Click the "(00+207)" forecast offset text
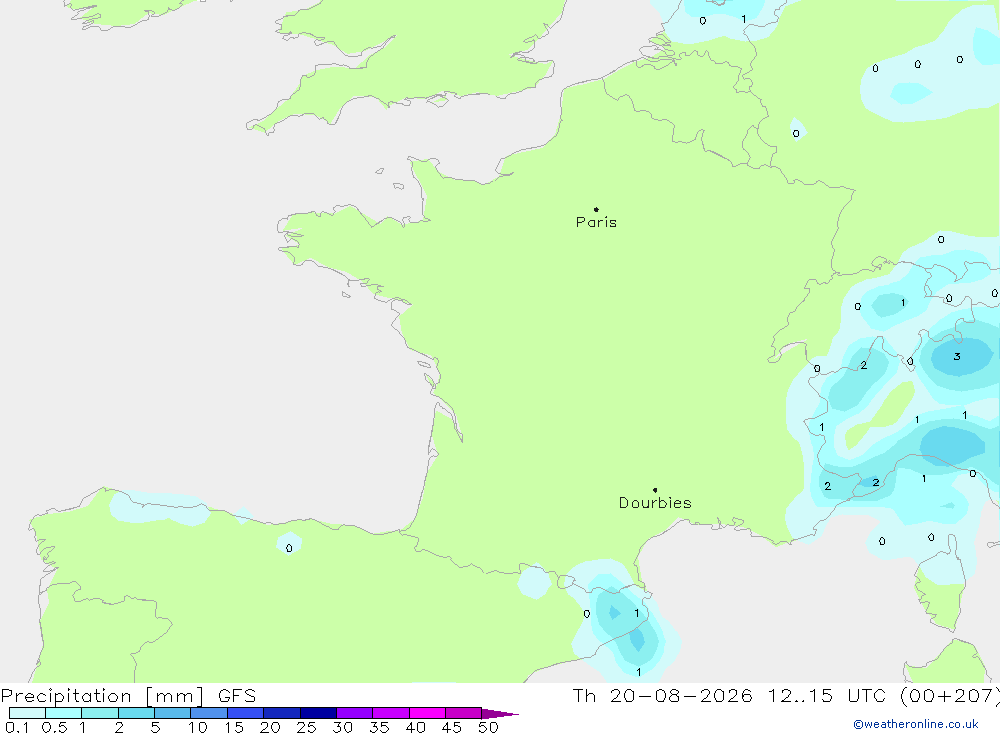Screen dimensions: 1000x733 [950, 696]
